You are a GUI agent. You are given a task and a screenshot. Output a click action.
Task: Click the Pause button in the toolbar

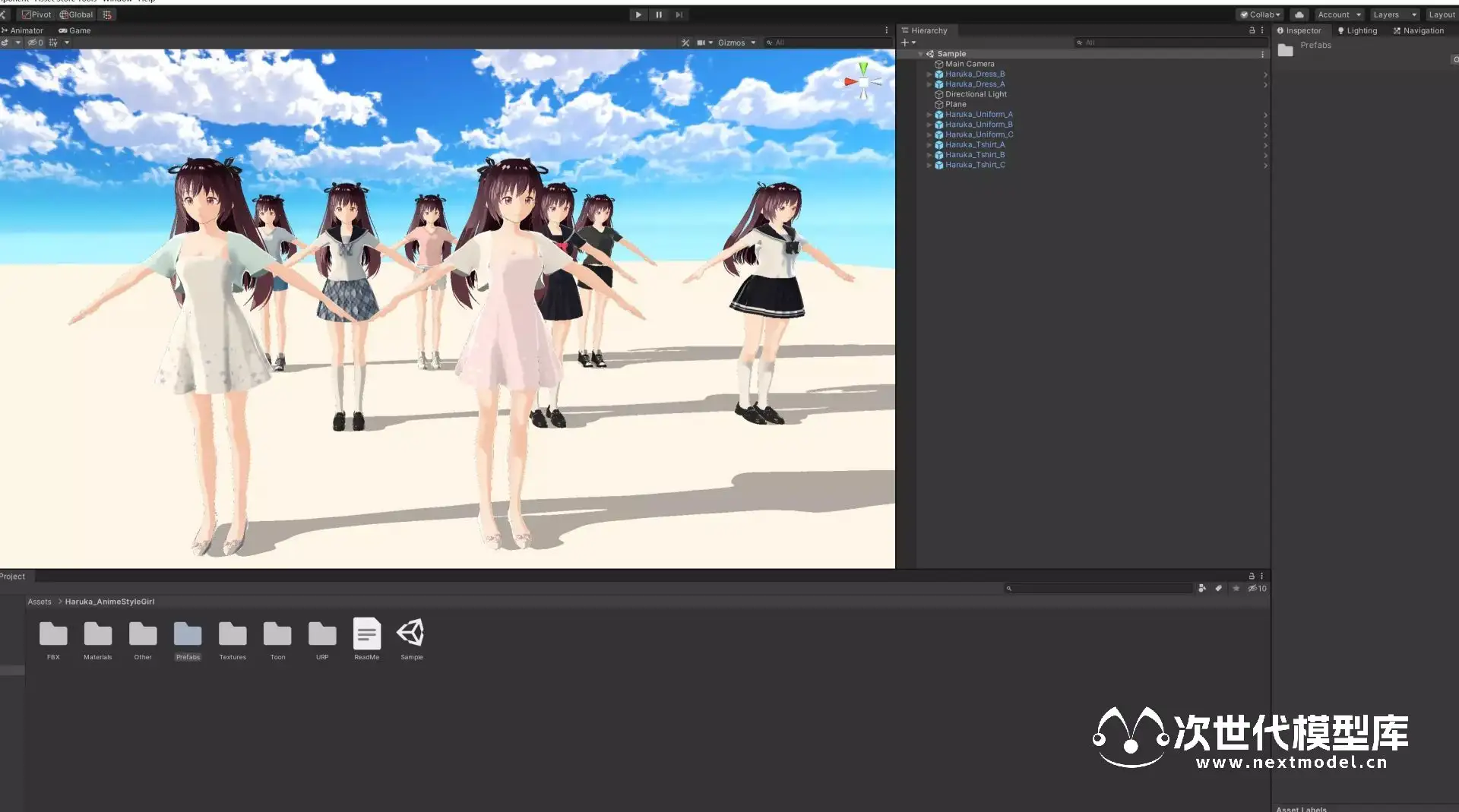[658, 14]
